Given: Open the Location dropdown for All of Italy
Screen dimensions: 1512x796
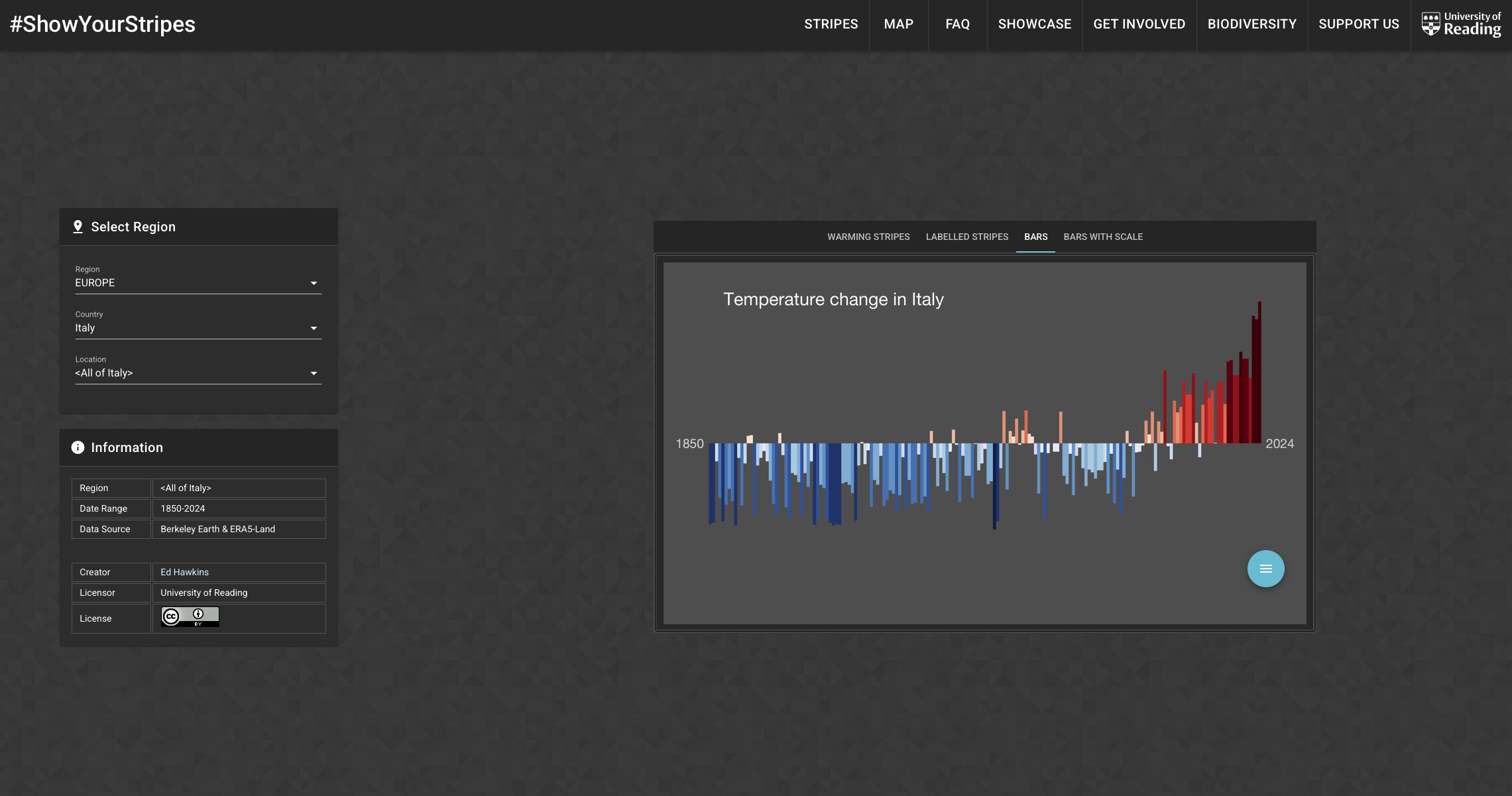Looking at the screenshot, I should click(x=198, y=373).
